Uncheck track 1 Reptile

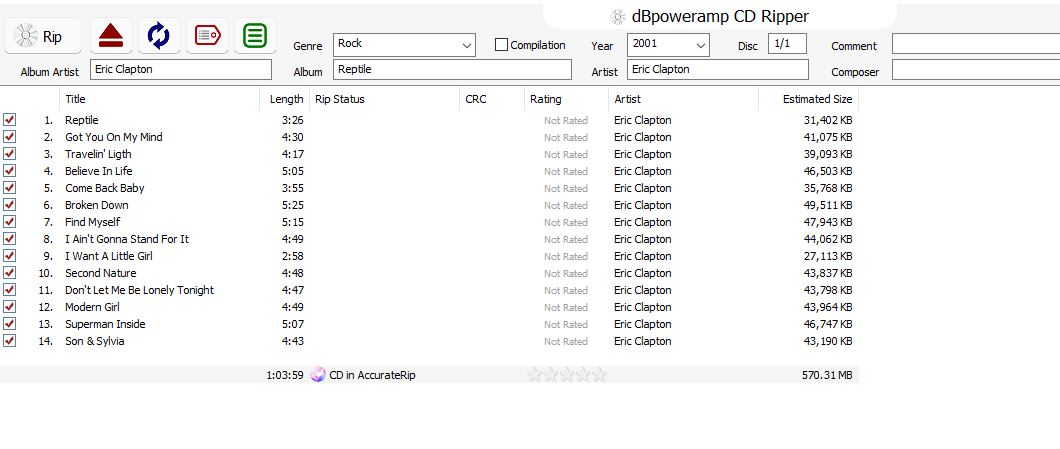(10, 120)
